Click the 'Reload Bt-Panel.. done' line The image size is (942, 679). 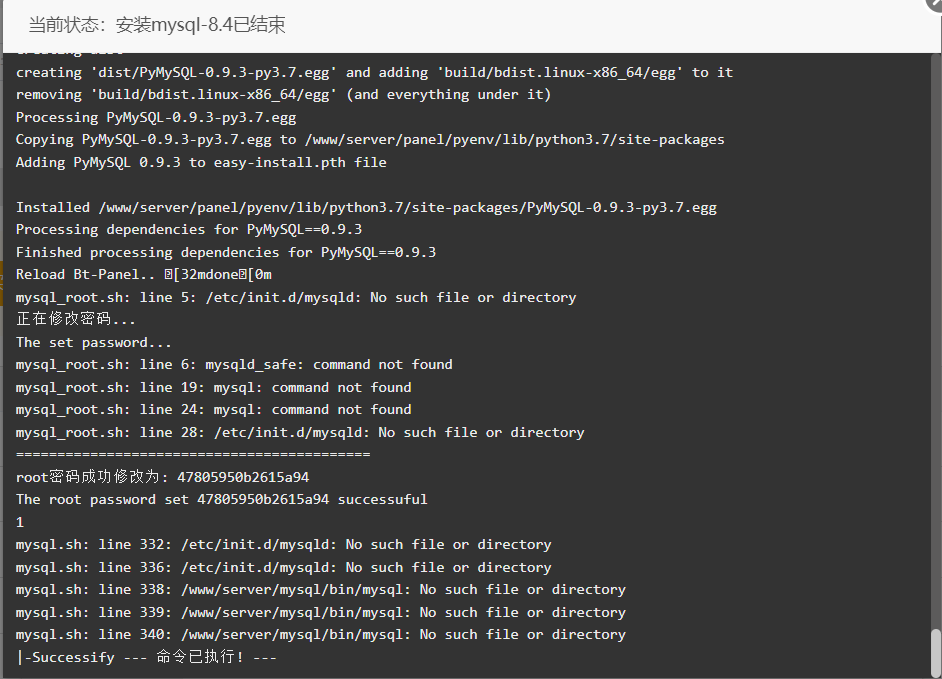[x=144, y=275]
